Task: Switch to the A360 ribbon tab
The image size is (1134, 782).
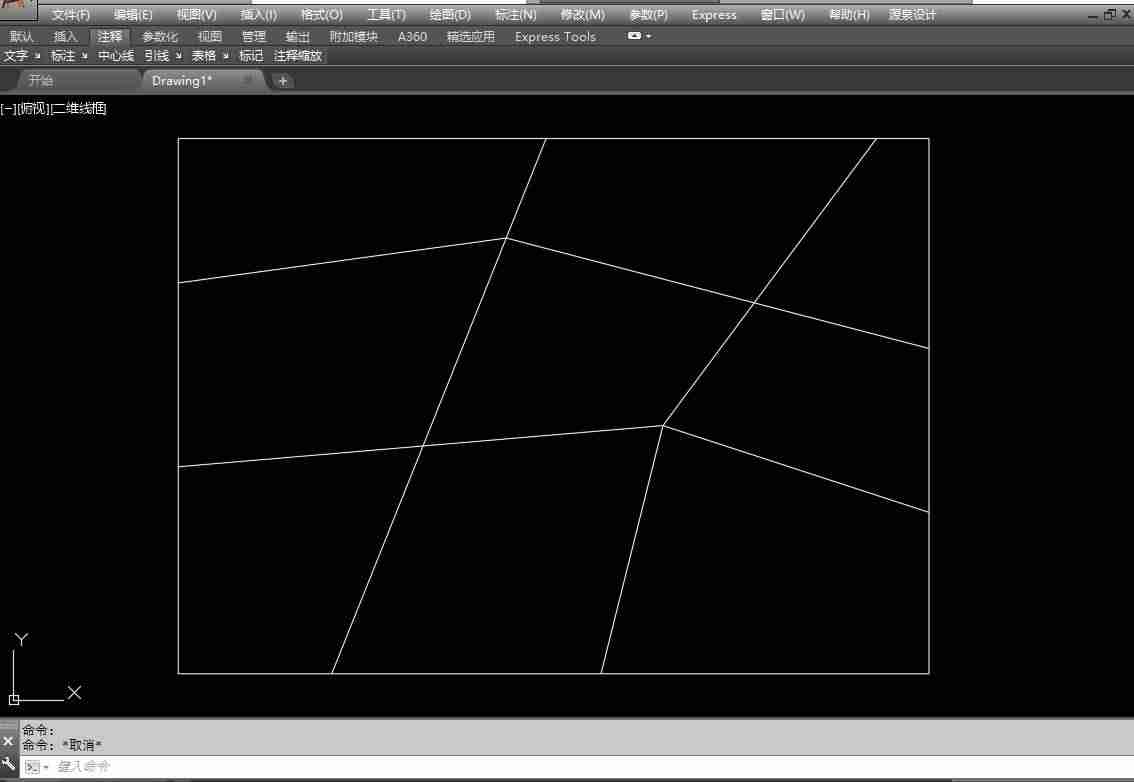Action: tap(412, 36)
